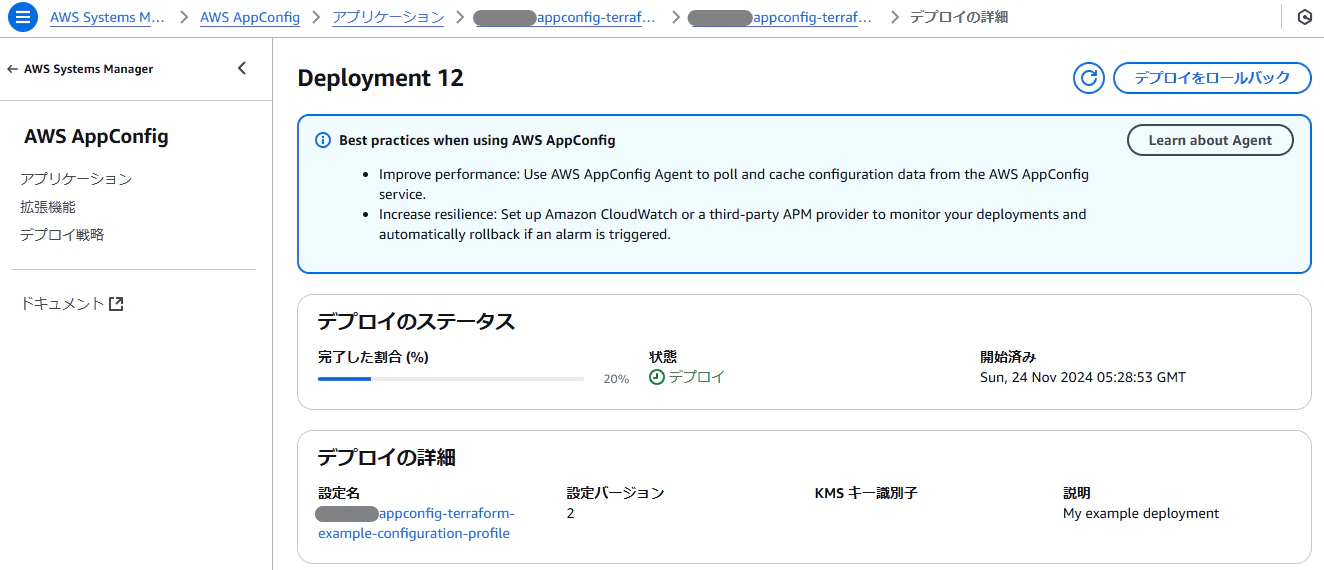Click the AWS AppConfig sidebar heading
Image resolution: width=1324 pixels, height=570 pixels.
pyautogui.click(x=96, y=137)
